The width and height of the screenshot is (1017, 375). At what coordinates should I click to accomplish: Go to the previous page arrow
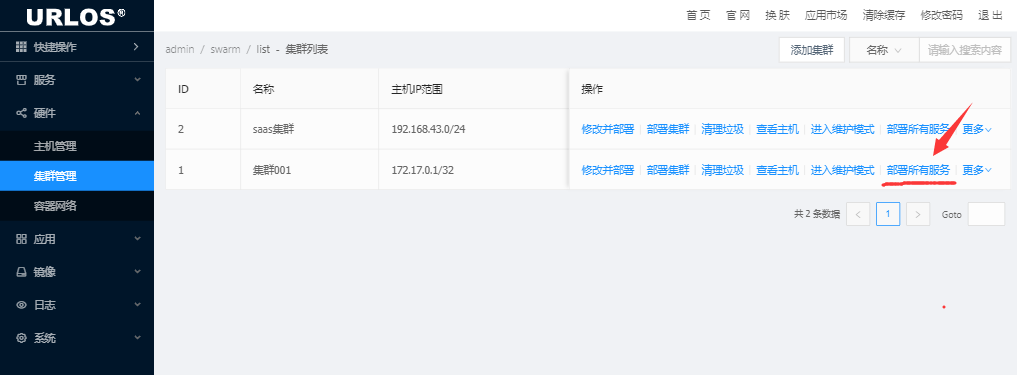[x=858, y=214]
